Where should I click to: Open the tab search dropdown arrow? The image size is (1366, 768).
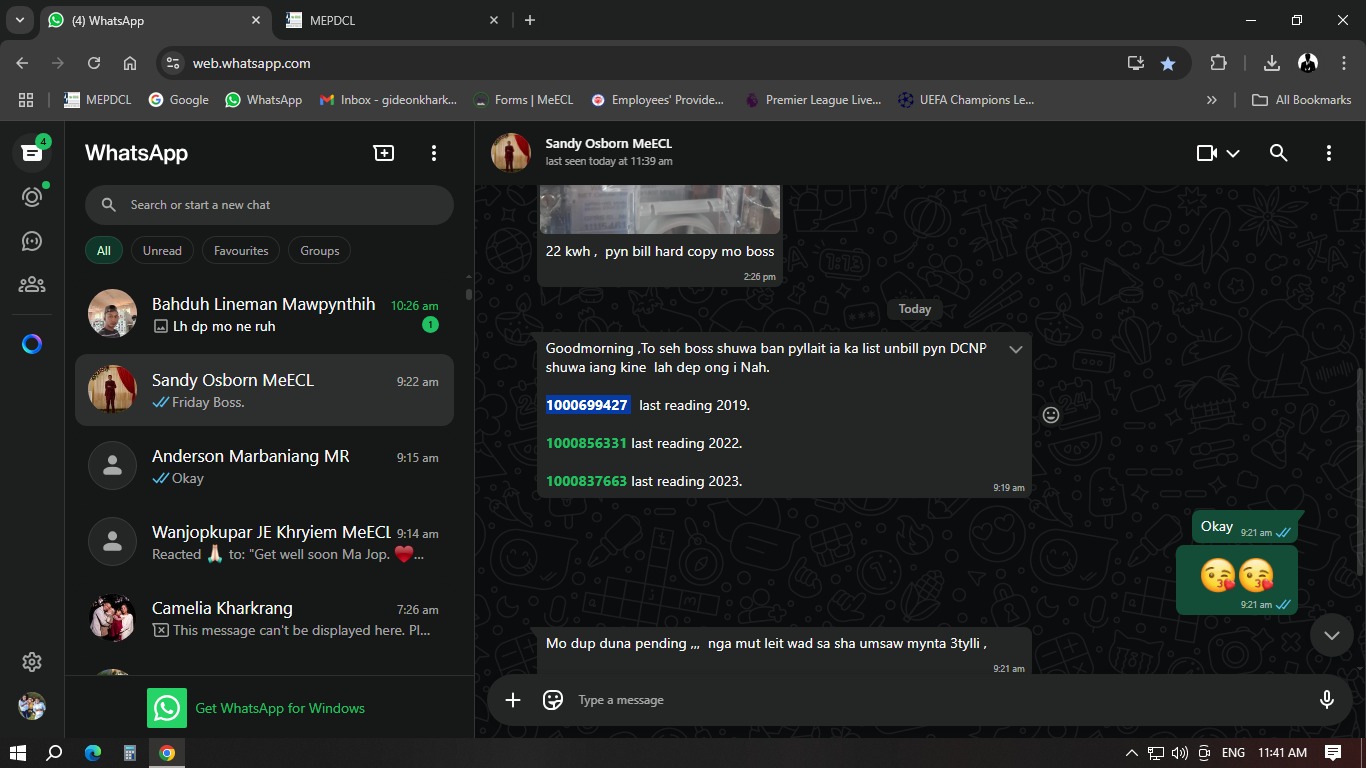pos(19,20)
